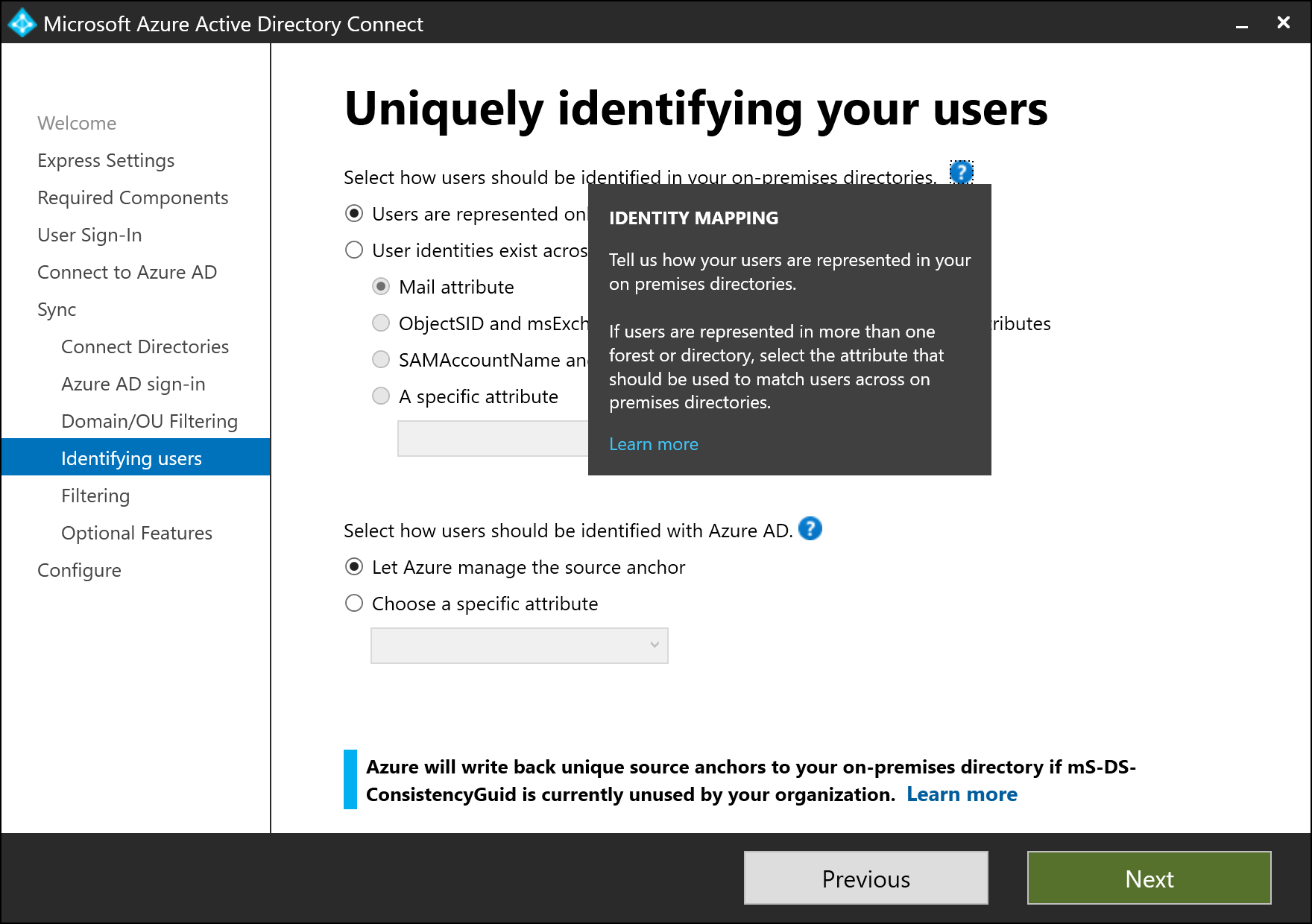Click Learn more in Identity Mapping tooltip

tap(653, 444)
